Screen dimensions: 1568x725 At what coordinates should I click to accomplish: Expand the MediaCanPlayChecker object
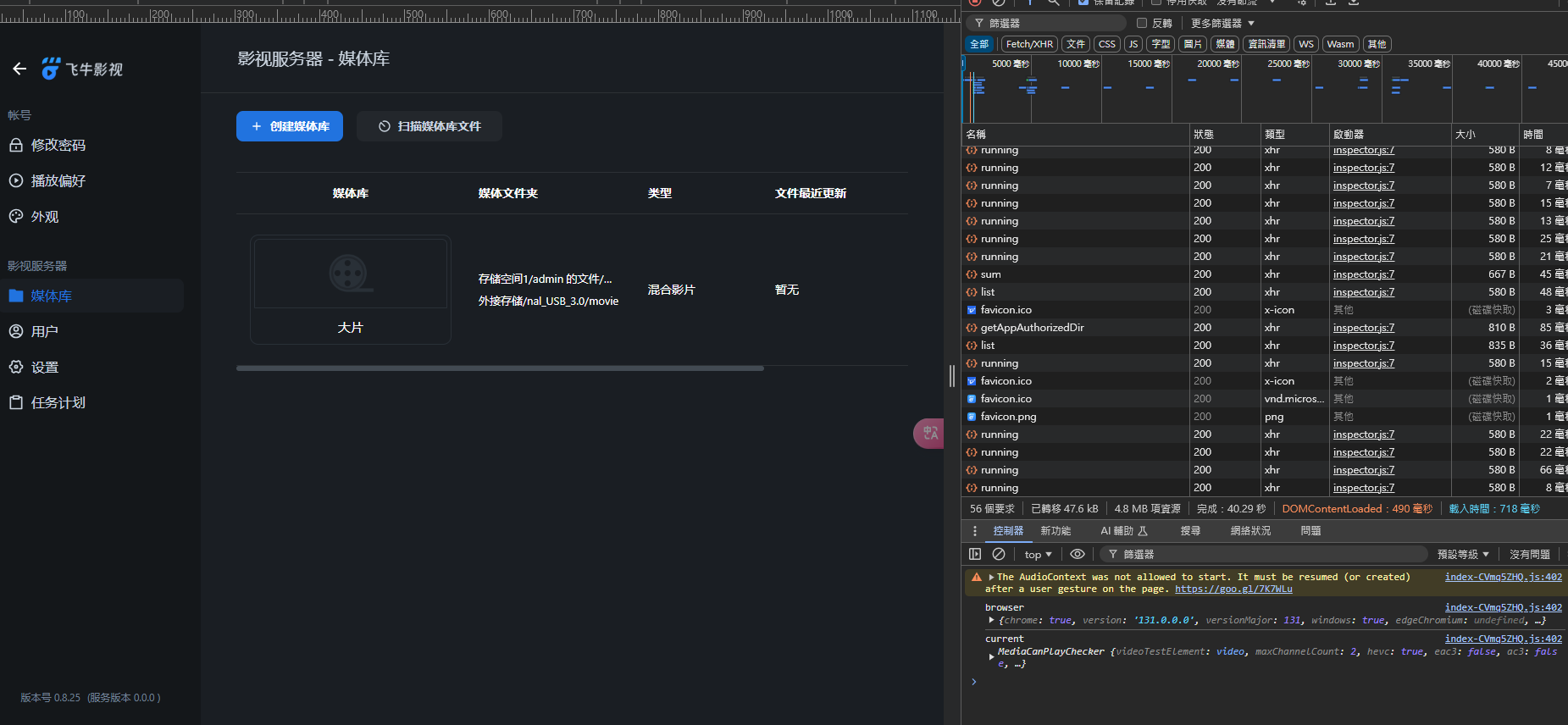[991, 656]
